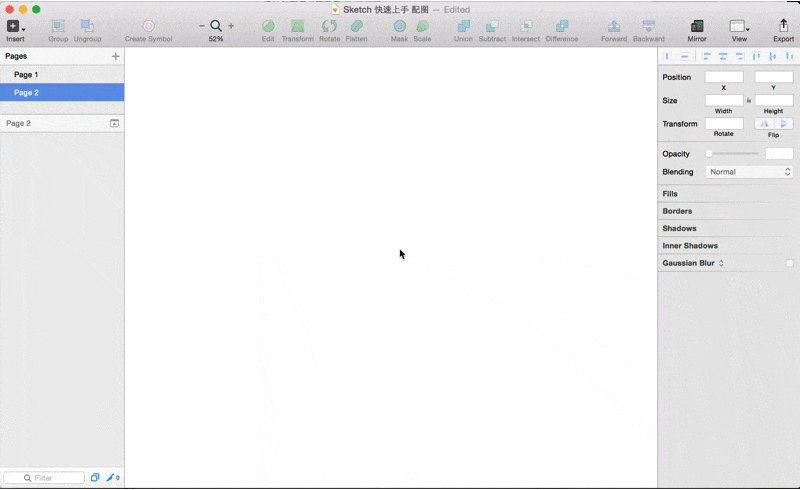Align left edges icon
The height and width of the screenshot is (490, 800).
pos(707,56)
